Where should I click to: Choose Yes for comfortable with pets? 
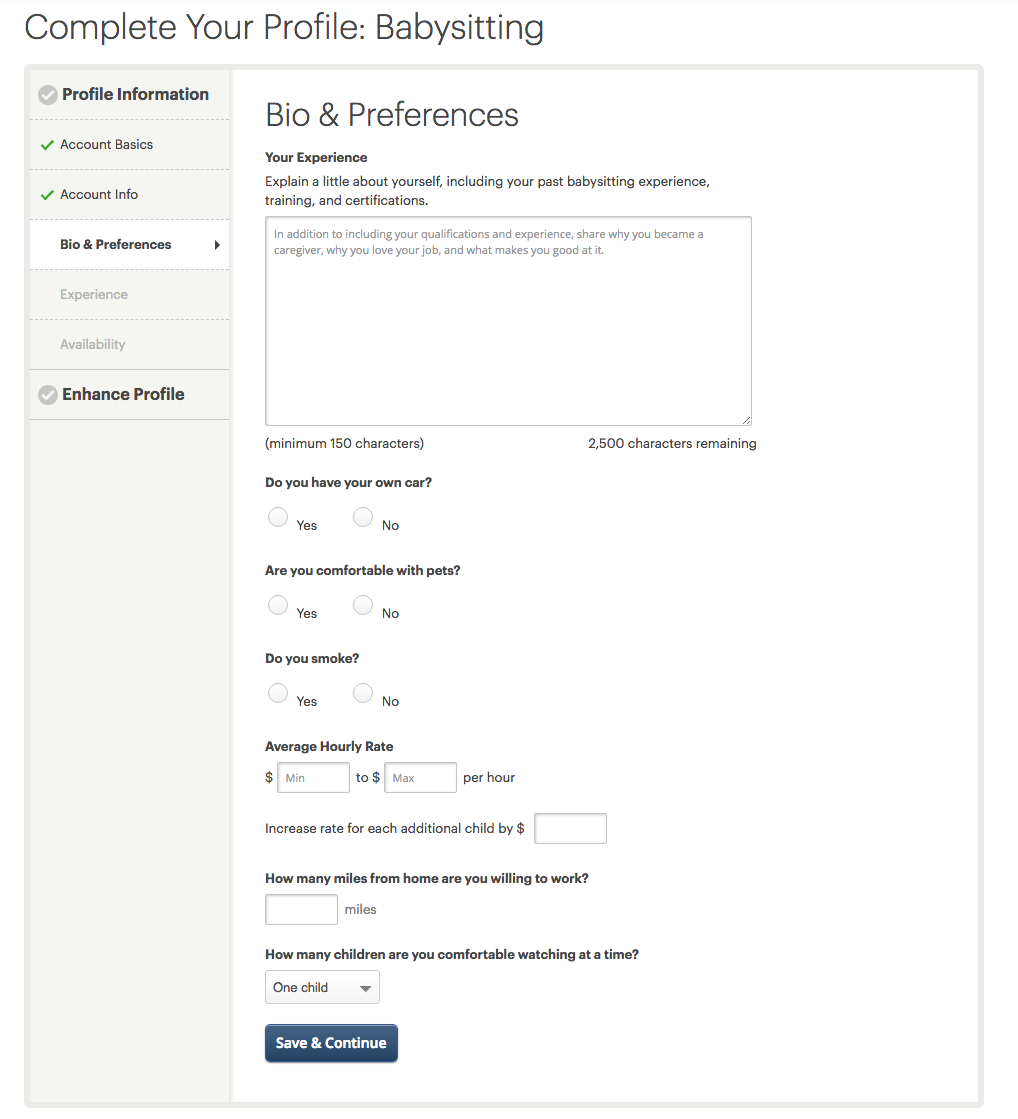tap(278, 605)
